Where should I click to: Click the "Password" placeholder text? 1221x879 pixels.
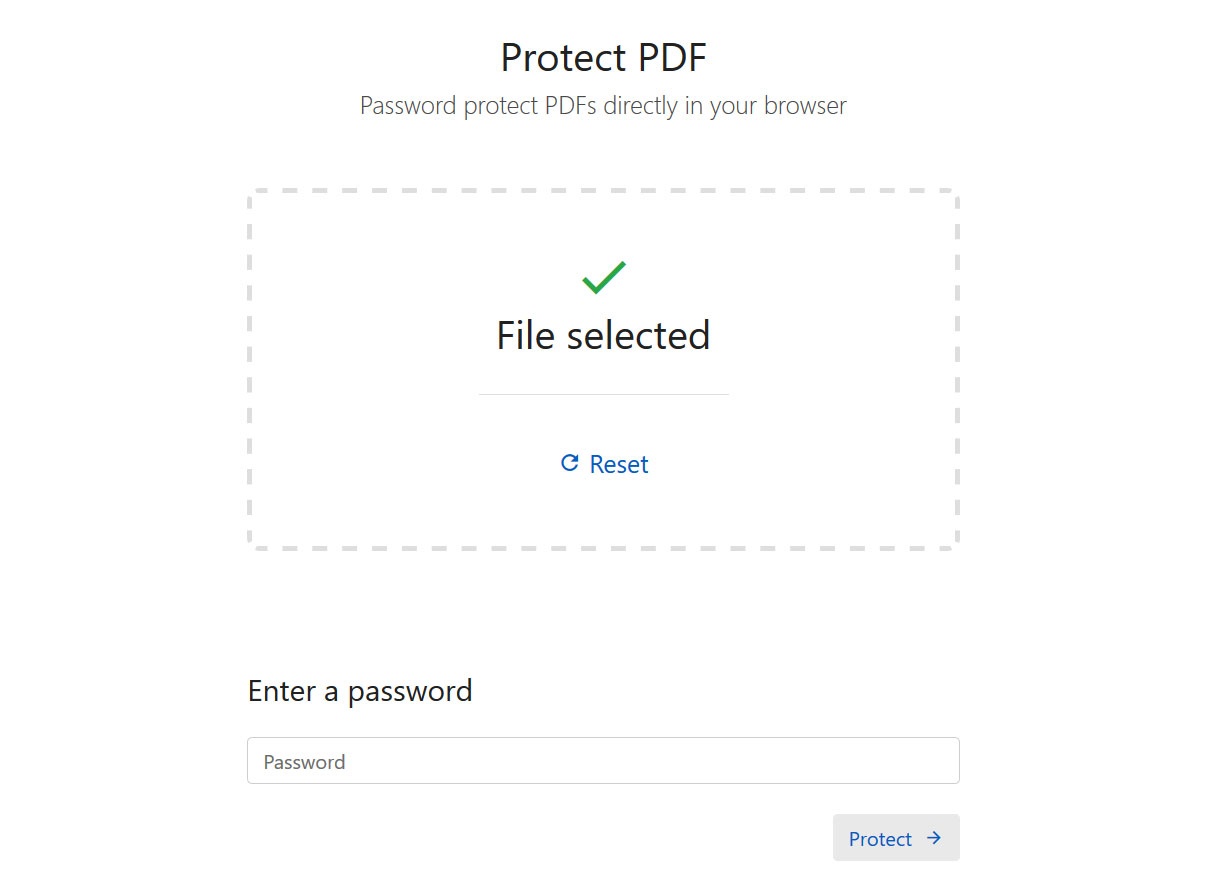(305, 762)
